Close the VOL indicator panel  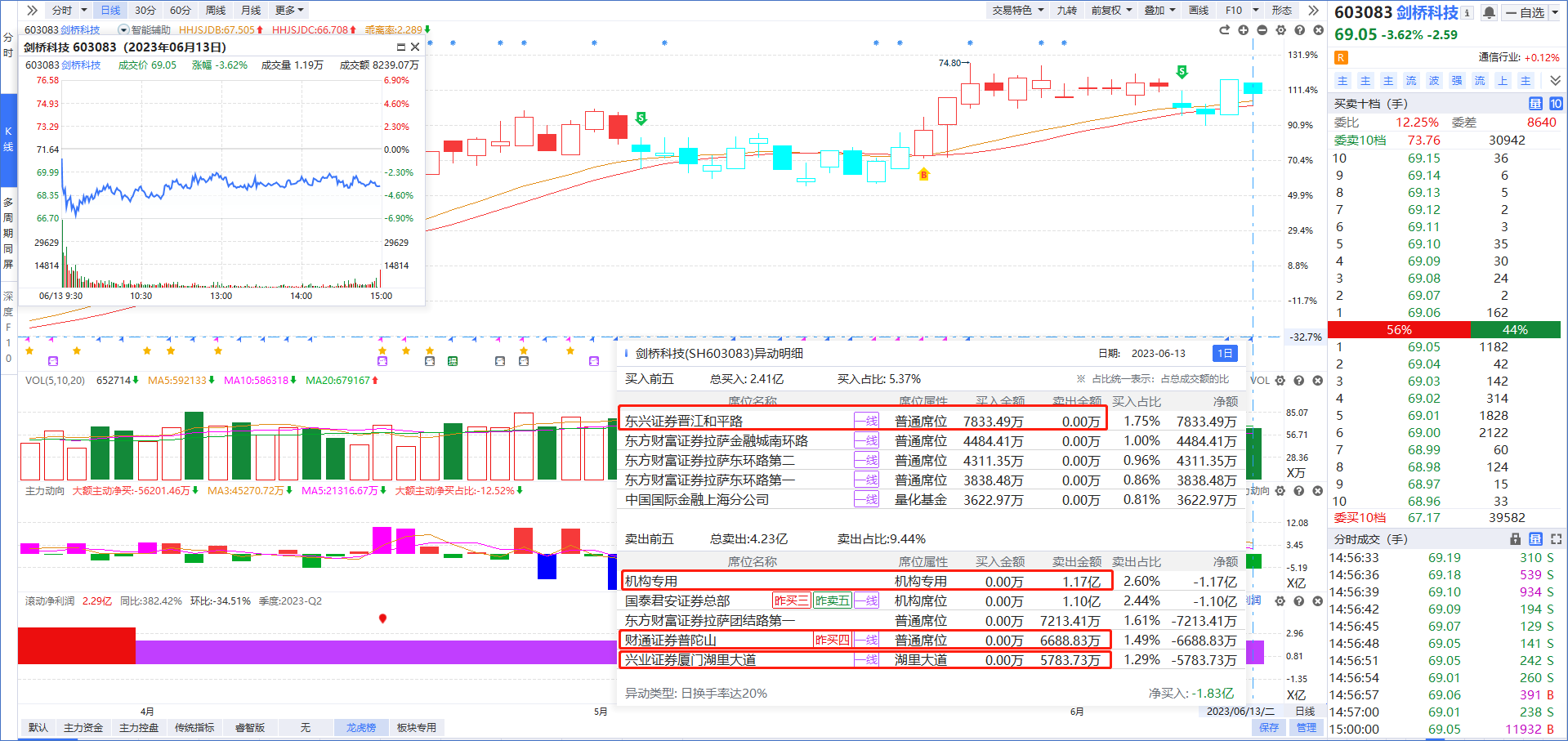tap(1318, 381)
